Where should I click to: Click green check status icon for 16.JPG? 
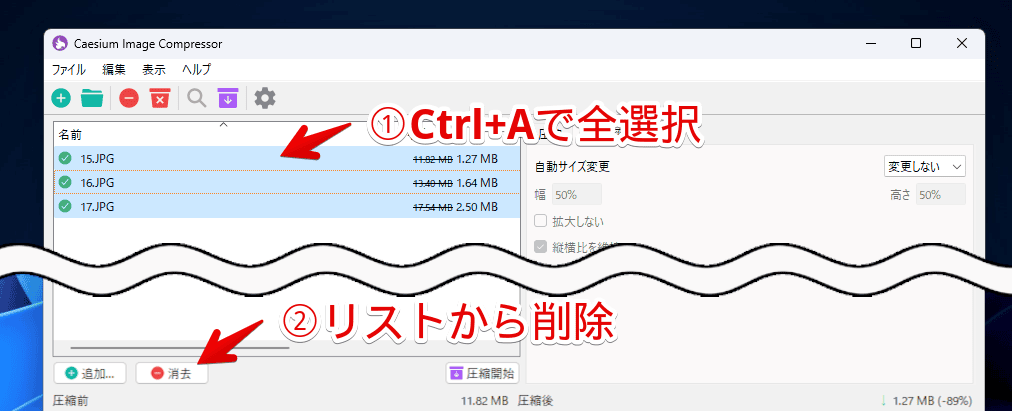coord(65,183)
